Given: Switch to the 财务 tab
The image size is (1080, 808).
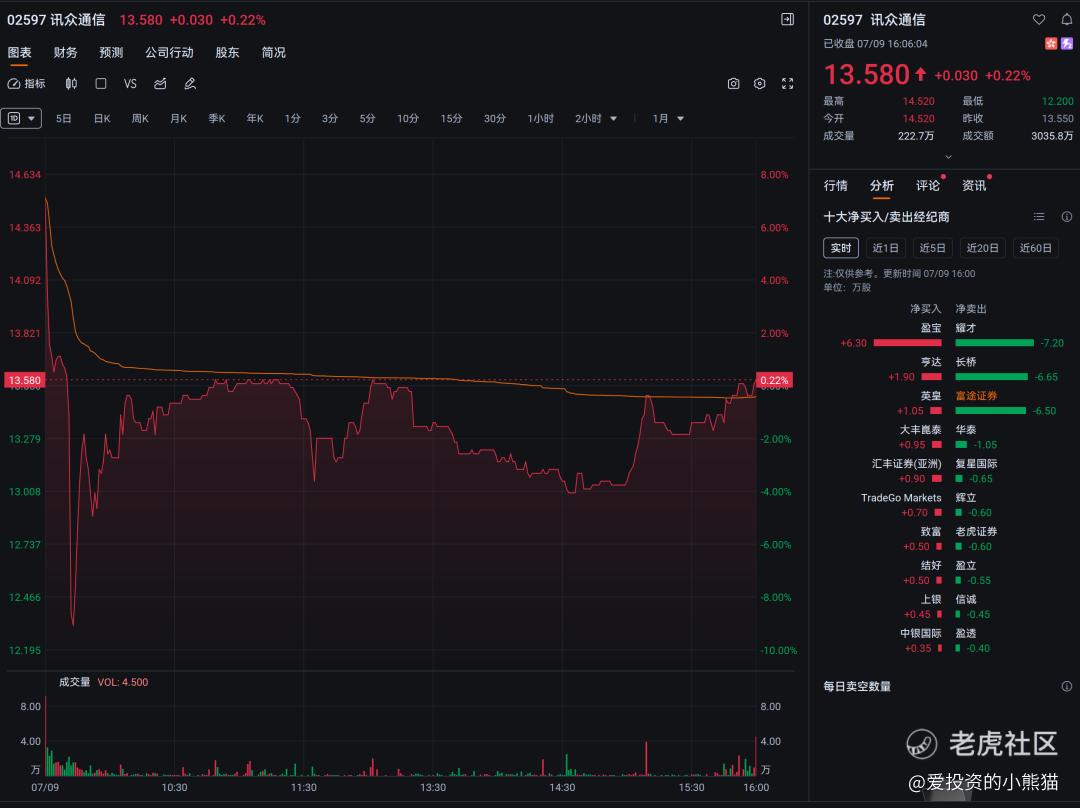Looking at the screenshot, I should [x=65, y=52].
